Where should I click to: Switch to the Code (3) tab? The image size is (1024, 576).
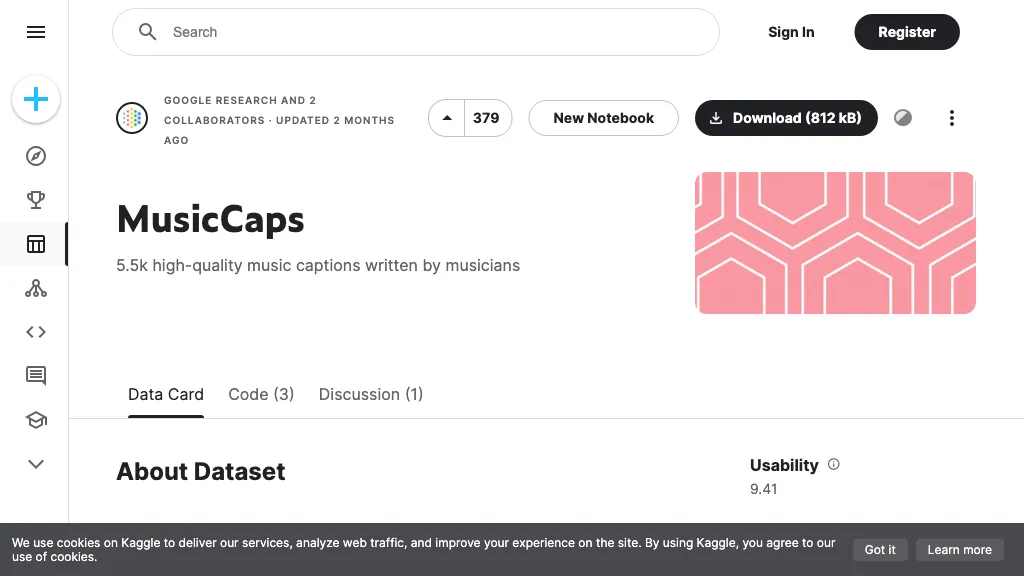point(261,394)
